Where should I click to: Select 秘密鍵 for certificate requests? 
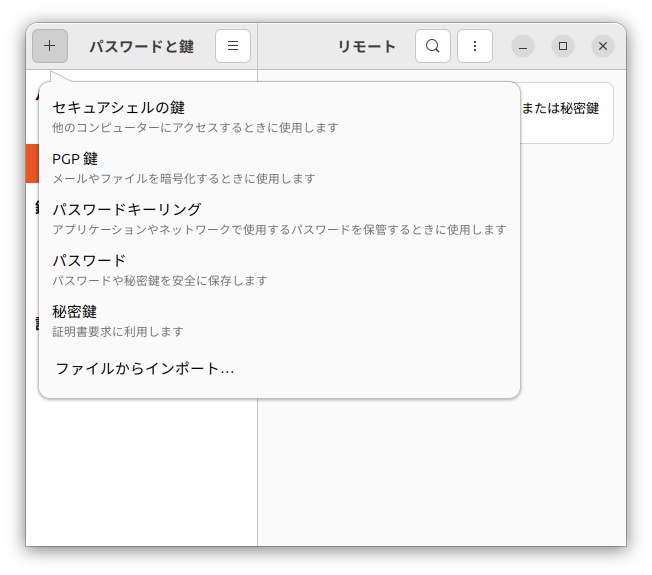(74, 311)
